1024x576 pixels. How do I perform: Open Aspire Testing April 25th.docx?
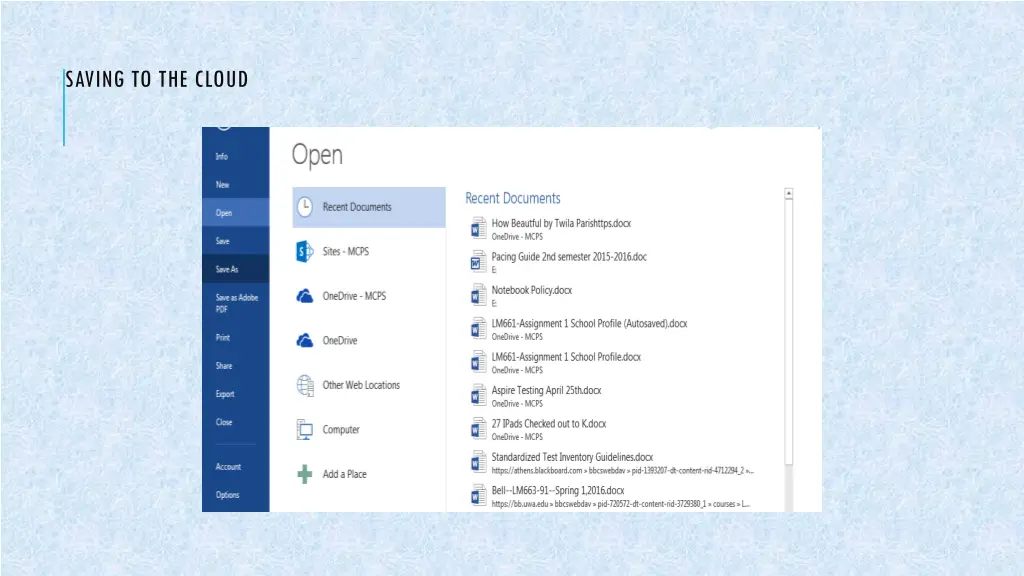(x=546, y=391)
